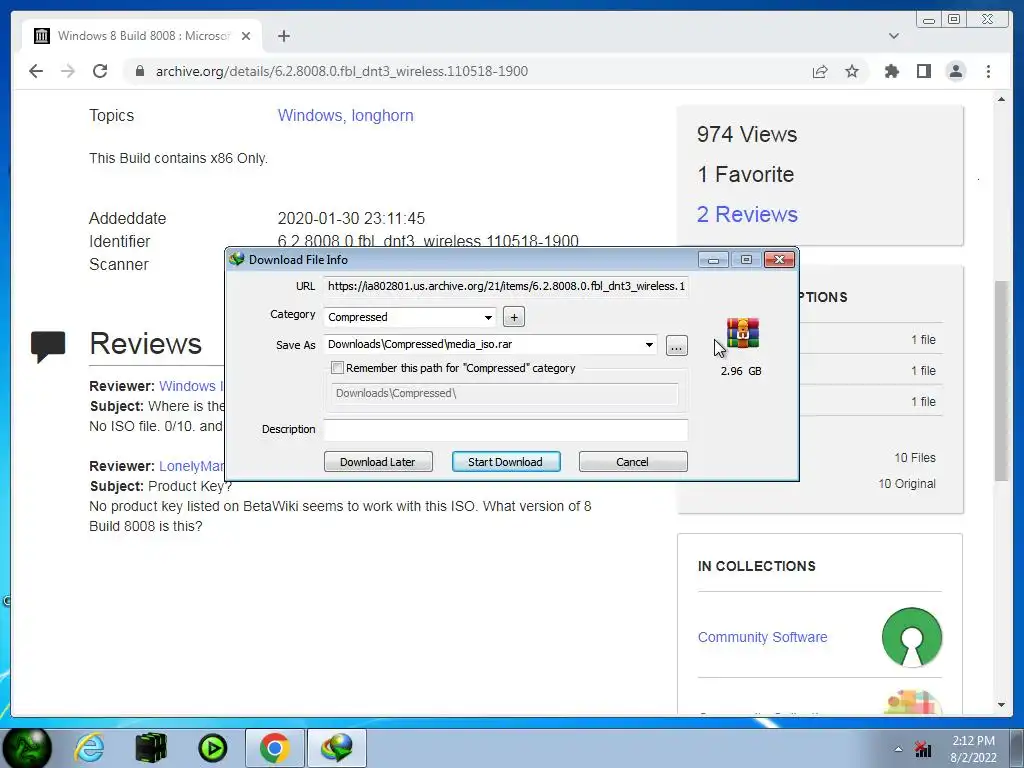Select the URL field in download dialog
This screenshot has width=1024, height=768.
(x=505, y=286)
